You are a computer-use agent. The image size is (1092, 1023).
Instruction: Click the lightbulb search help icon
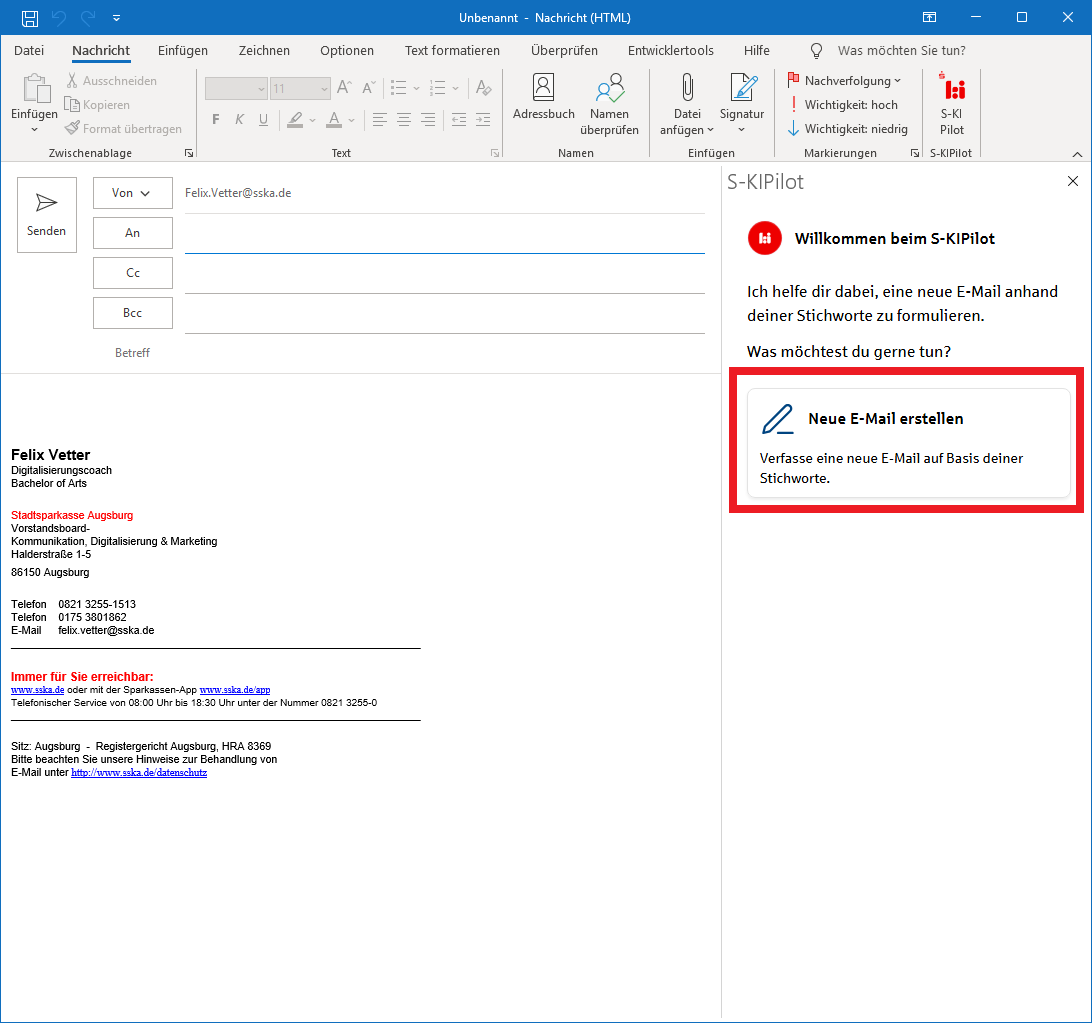coord(816,51)
